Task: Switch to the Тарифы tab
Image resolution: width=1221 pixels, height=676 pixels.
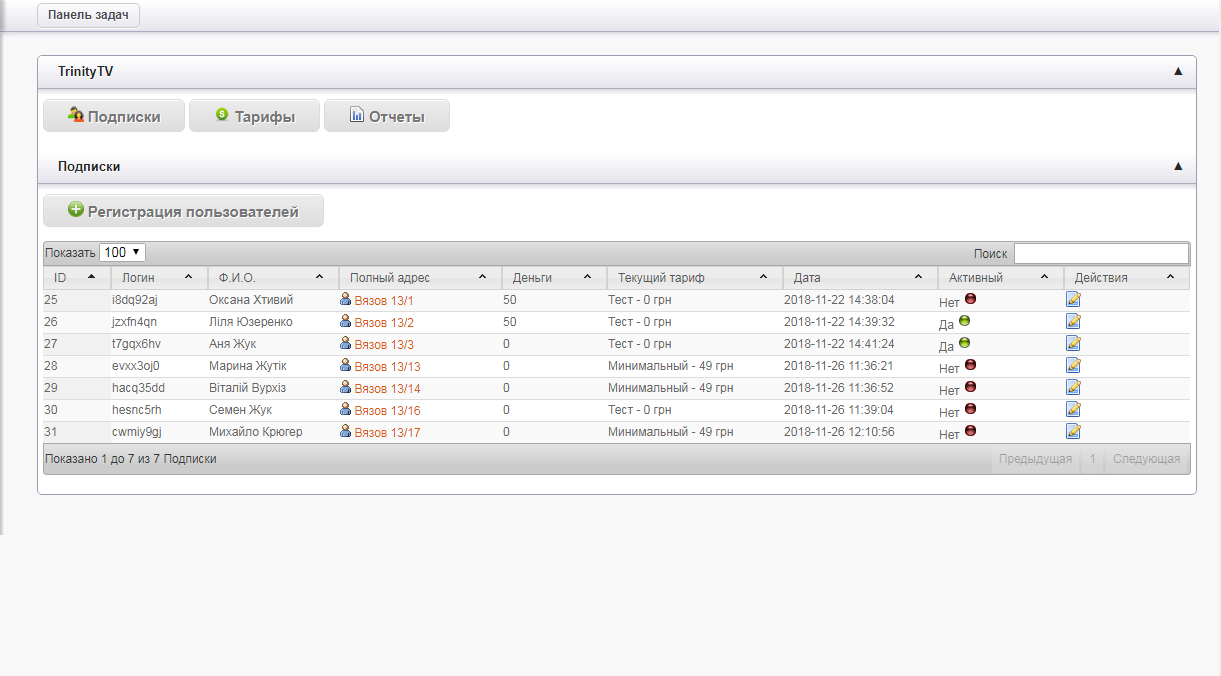Action: 255,116
